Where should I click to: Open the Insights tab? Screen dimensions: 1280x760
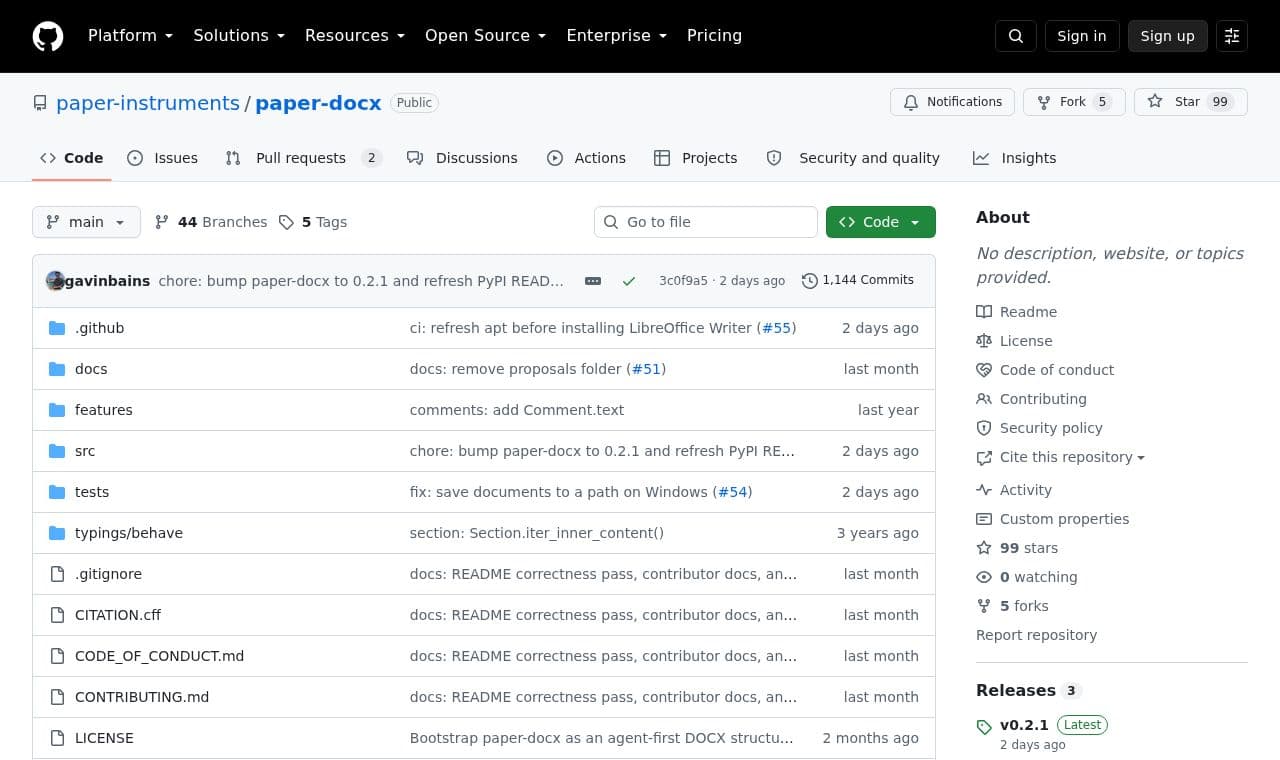pos(1015,158)
